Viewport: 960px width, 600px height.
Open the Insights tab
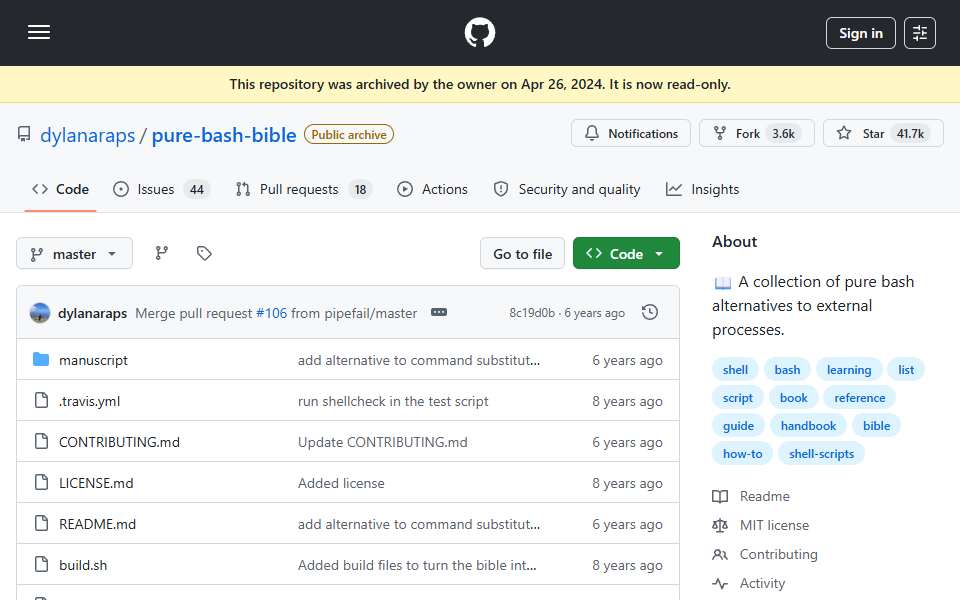click(702, 189)
